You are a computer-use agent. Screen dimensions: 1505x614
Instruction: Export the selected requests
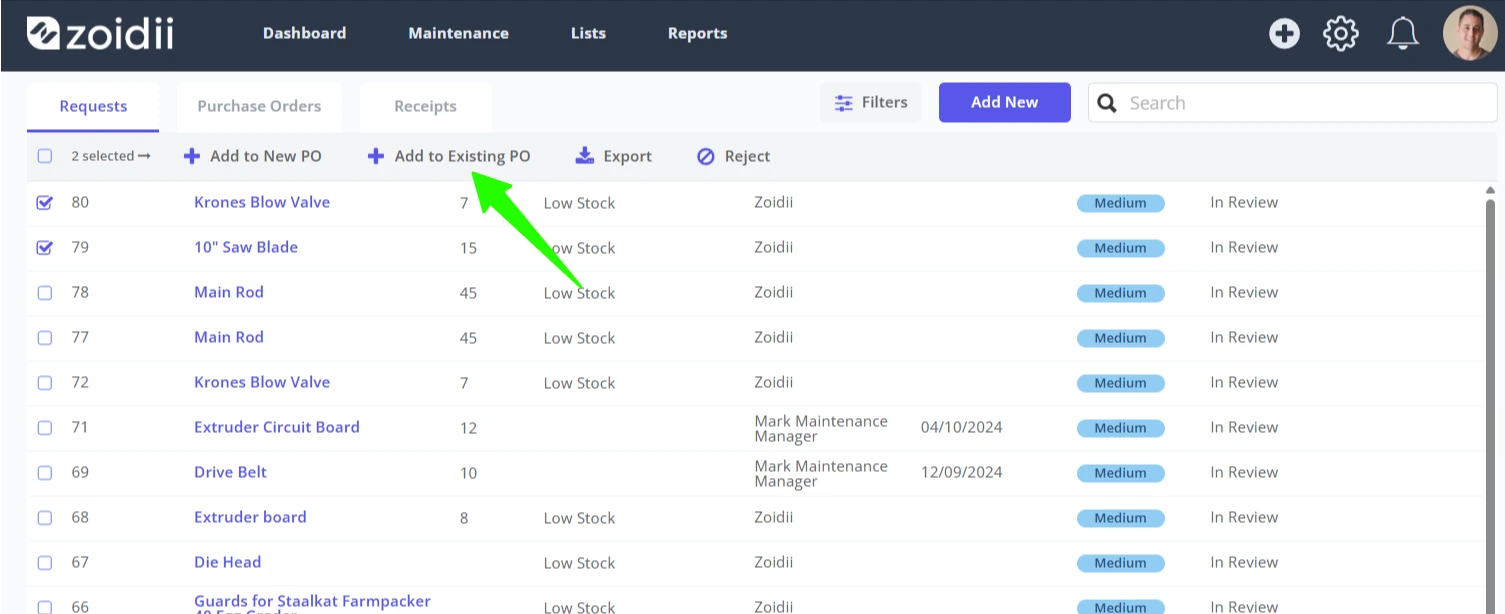pyautogui.click(x=613, y=156)
